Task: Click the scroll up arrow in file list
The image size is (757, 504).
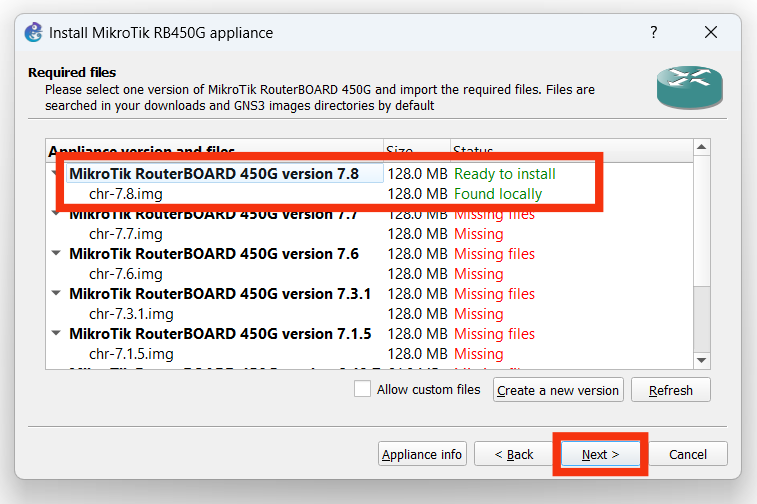Action: (x=702, y=149)
